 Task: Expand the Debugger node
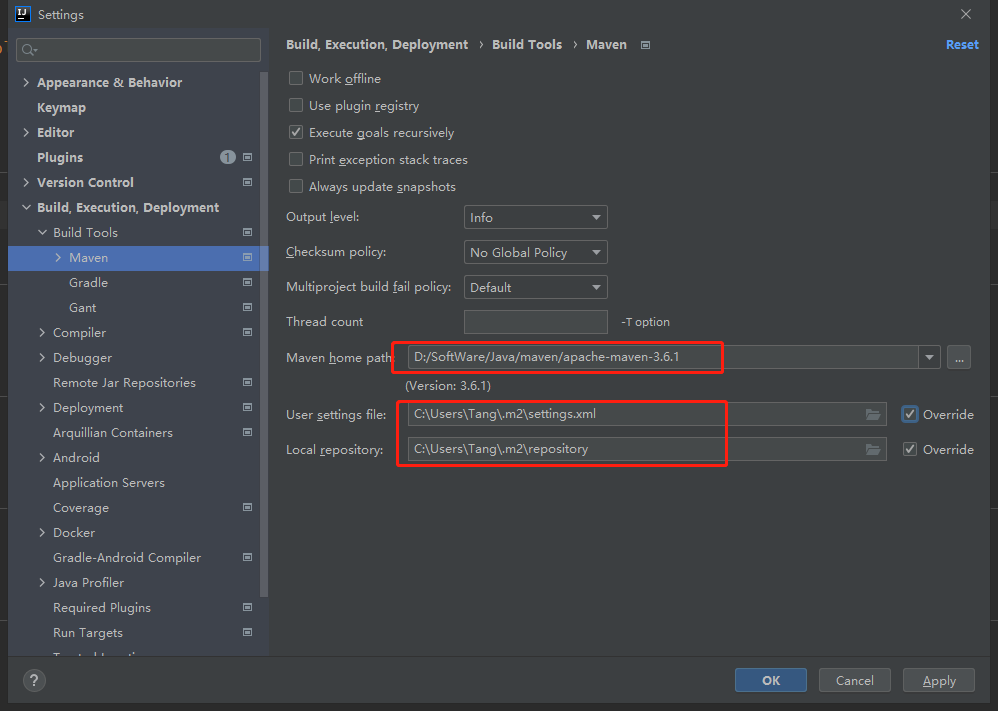click(42, 358)
